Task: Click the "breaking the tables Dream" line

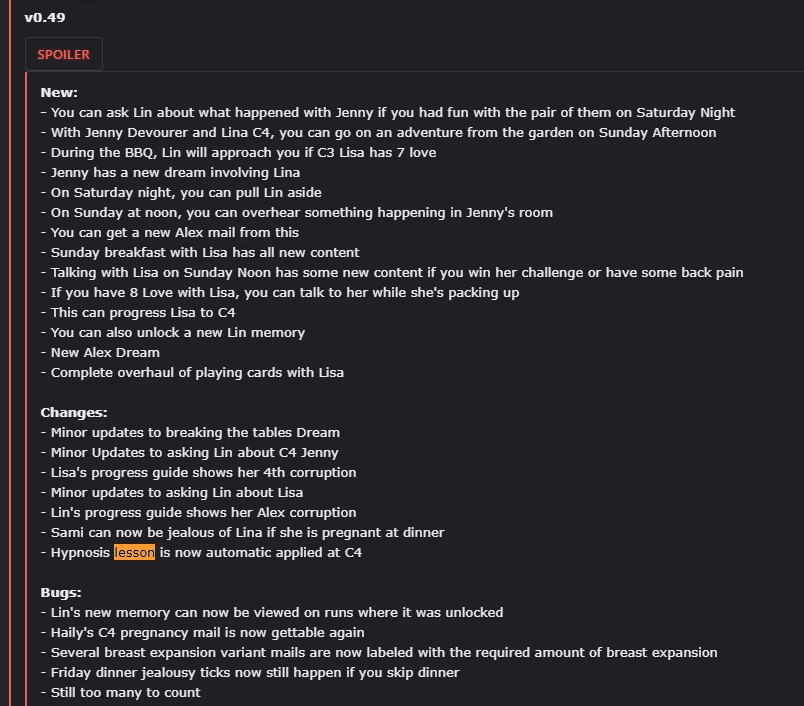Action: 195,432
